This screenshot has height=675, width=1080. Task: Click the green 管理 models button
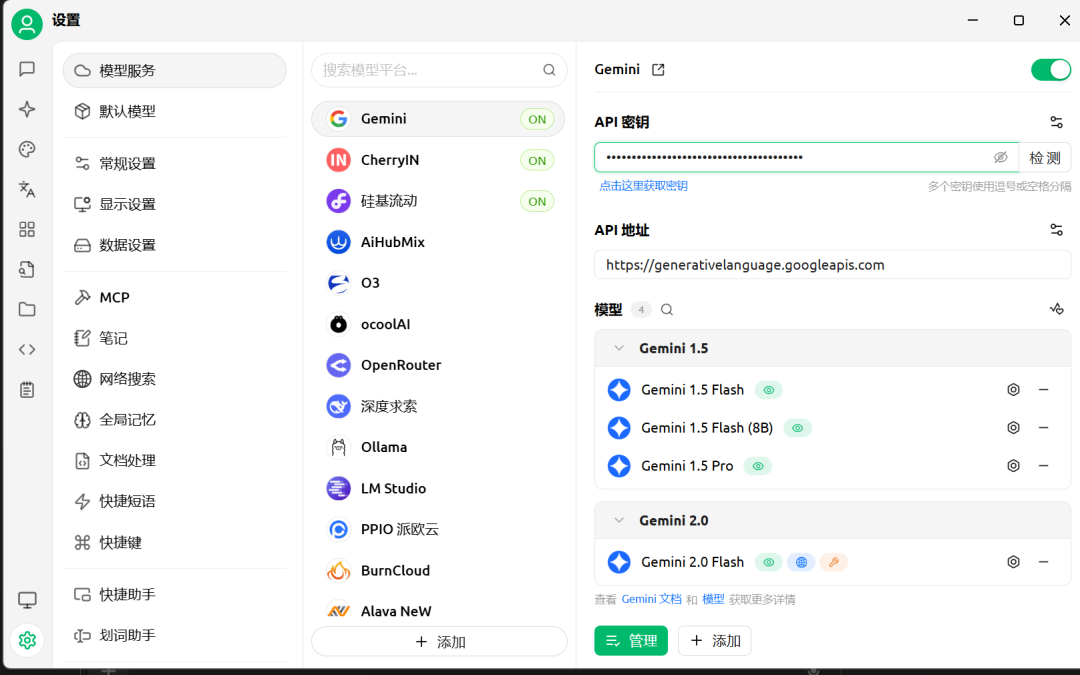(x=631, y=641)
